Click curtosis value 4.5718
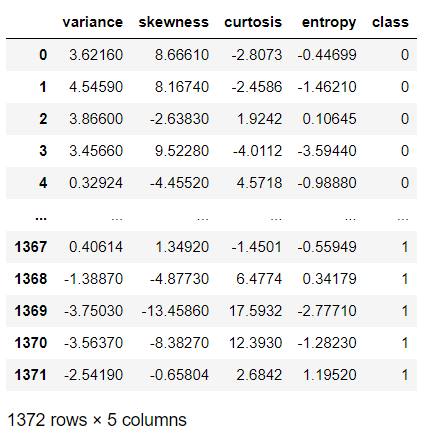430x435 pixels. pyautogui.click(x=259, y=183)
